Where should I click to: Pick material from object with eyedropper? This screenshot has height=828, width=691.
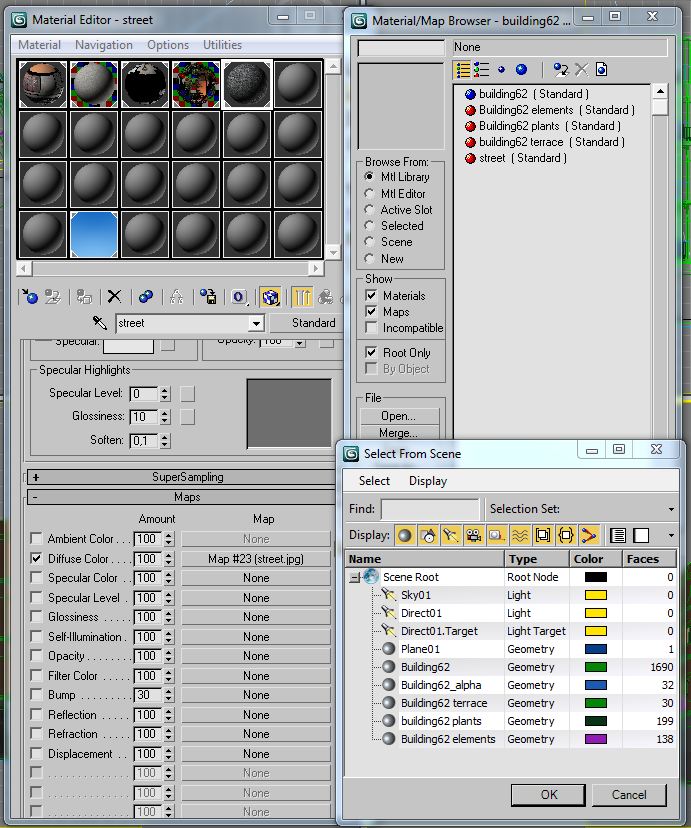point(100,322)
